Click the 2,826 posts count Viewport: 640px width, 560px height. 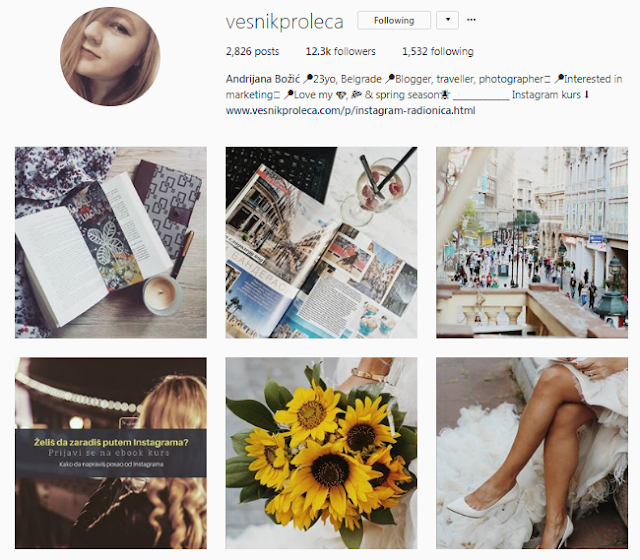coord(252,51)
